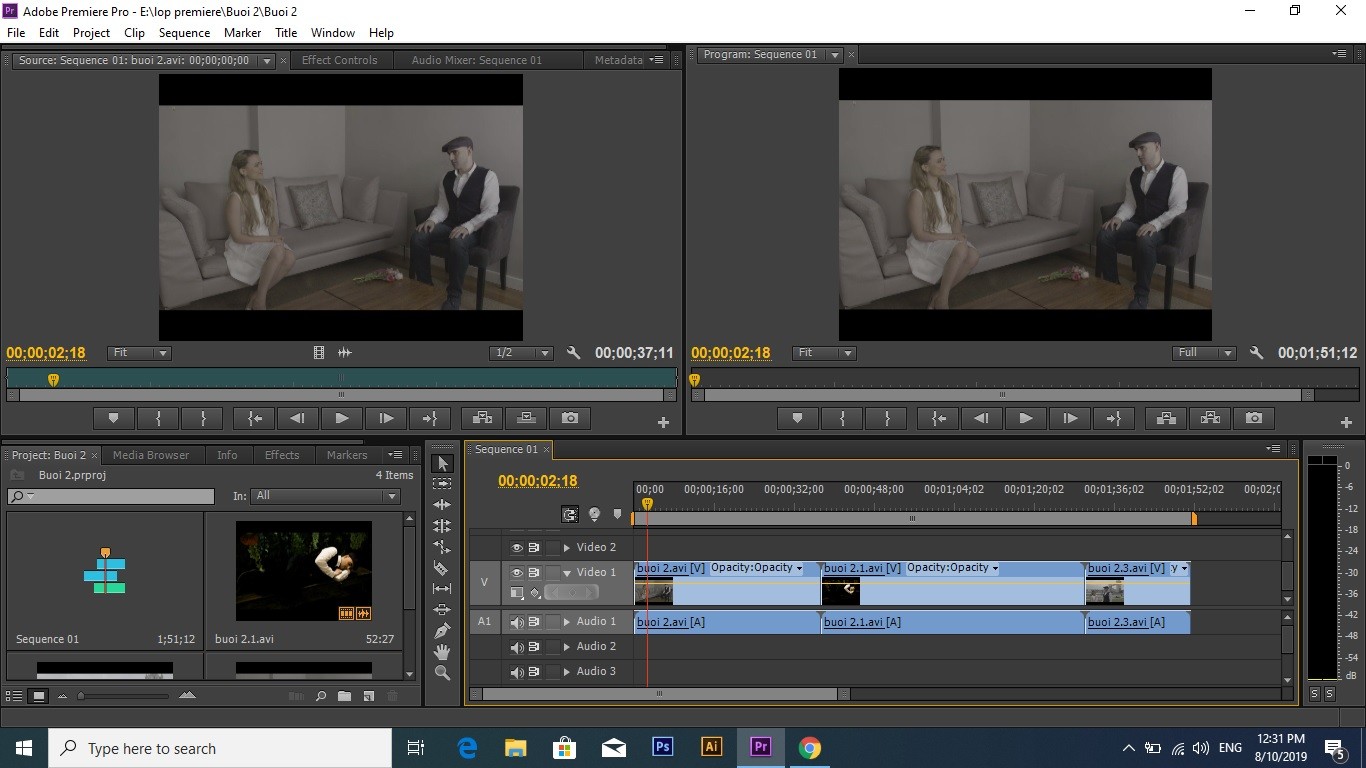1366x768 pixels.
Task: Open the In: All filter dropdown
Action: coord(326,496)
